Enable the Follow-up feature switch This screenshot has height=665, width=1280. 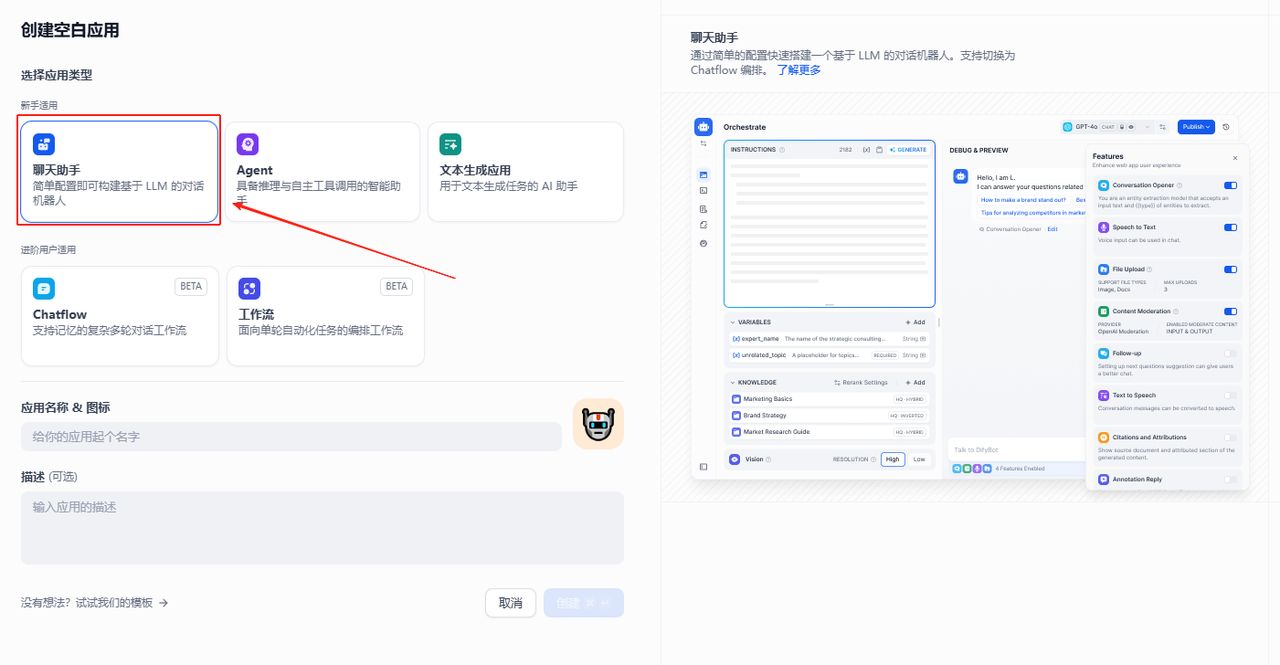click(1230, 354)
